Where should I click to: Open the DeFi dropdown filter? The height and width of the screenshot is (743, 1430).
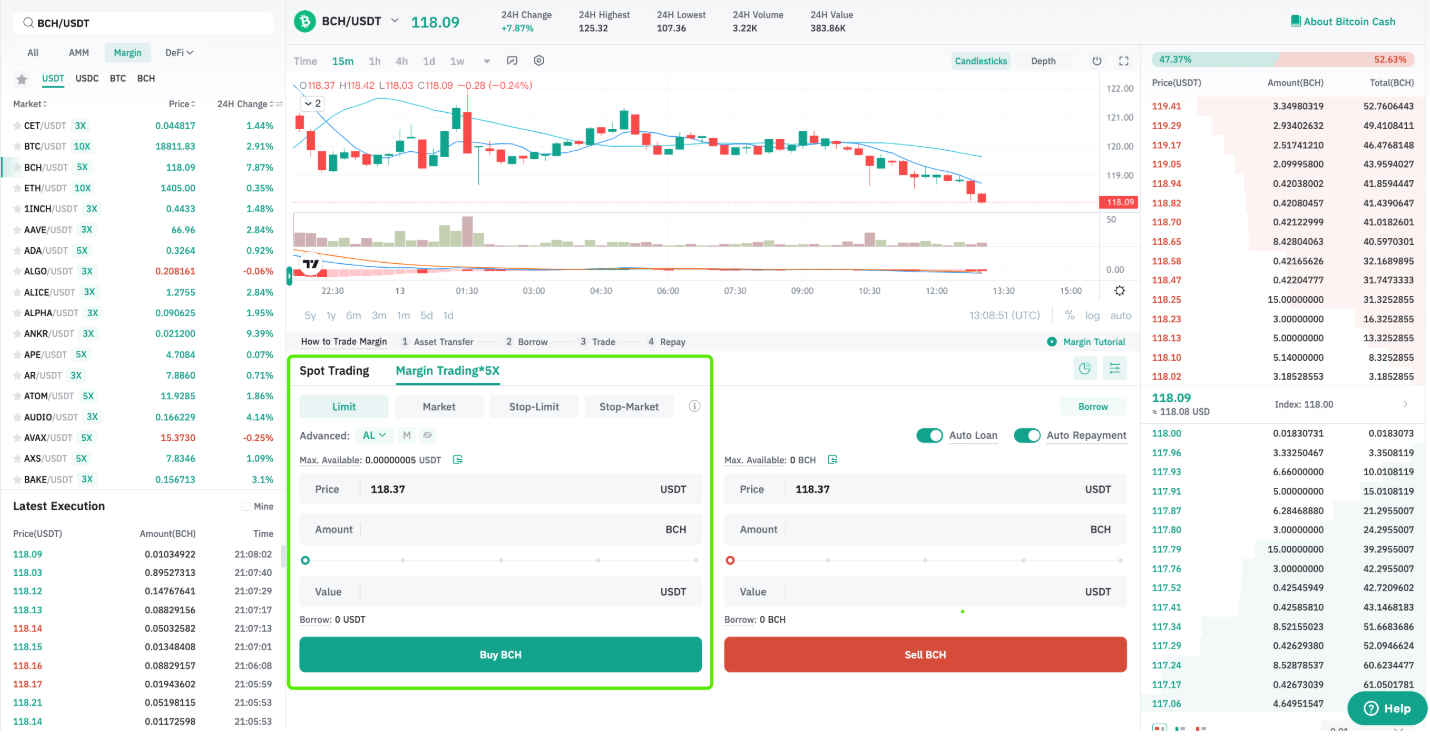(x=179, y=53)
